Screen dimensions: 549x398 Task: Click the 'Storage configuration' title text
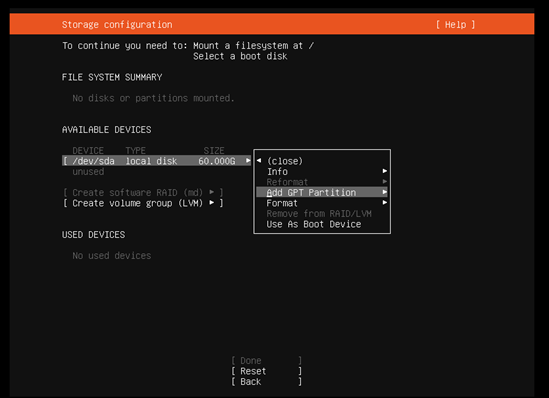117,25
